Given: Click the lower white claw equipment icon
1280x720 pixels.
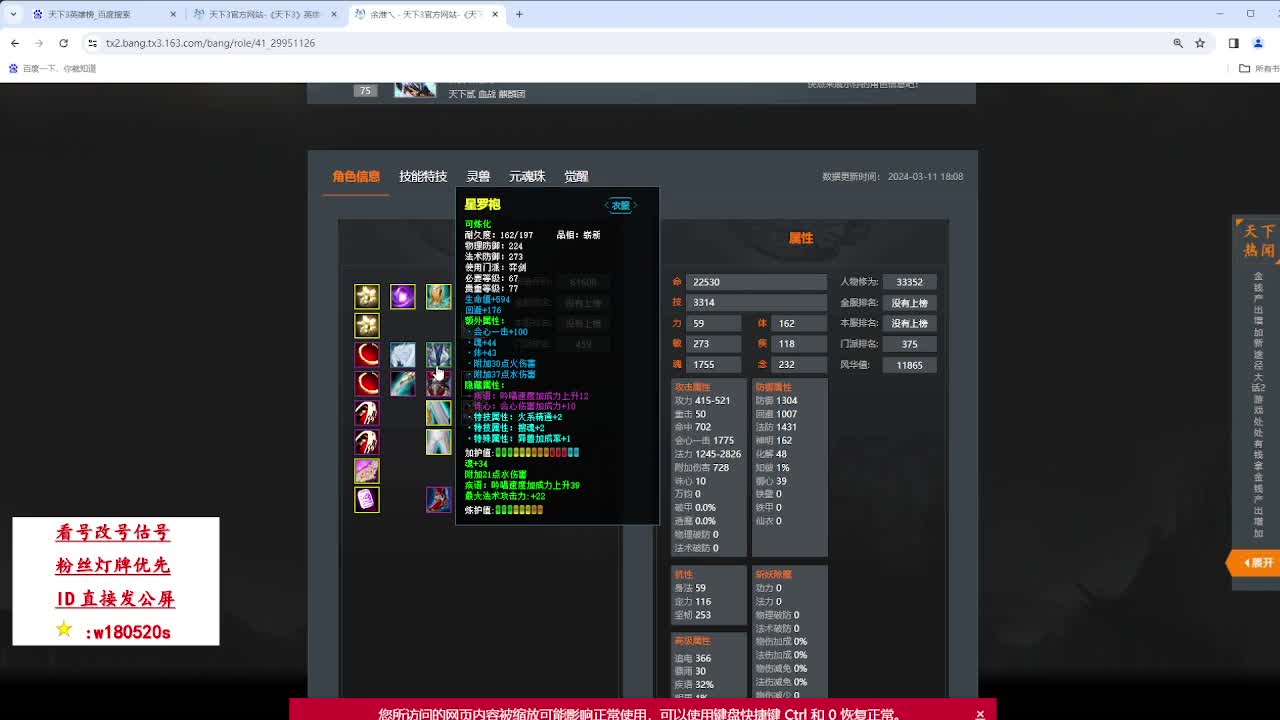Looking at the screenshot, I should (367, 441).
